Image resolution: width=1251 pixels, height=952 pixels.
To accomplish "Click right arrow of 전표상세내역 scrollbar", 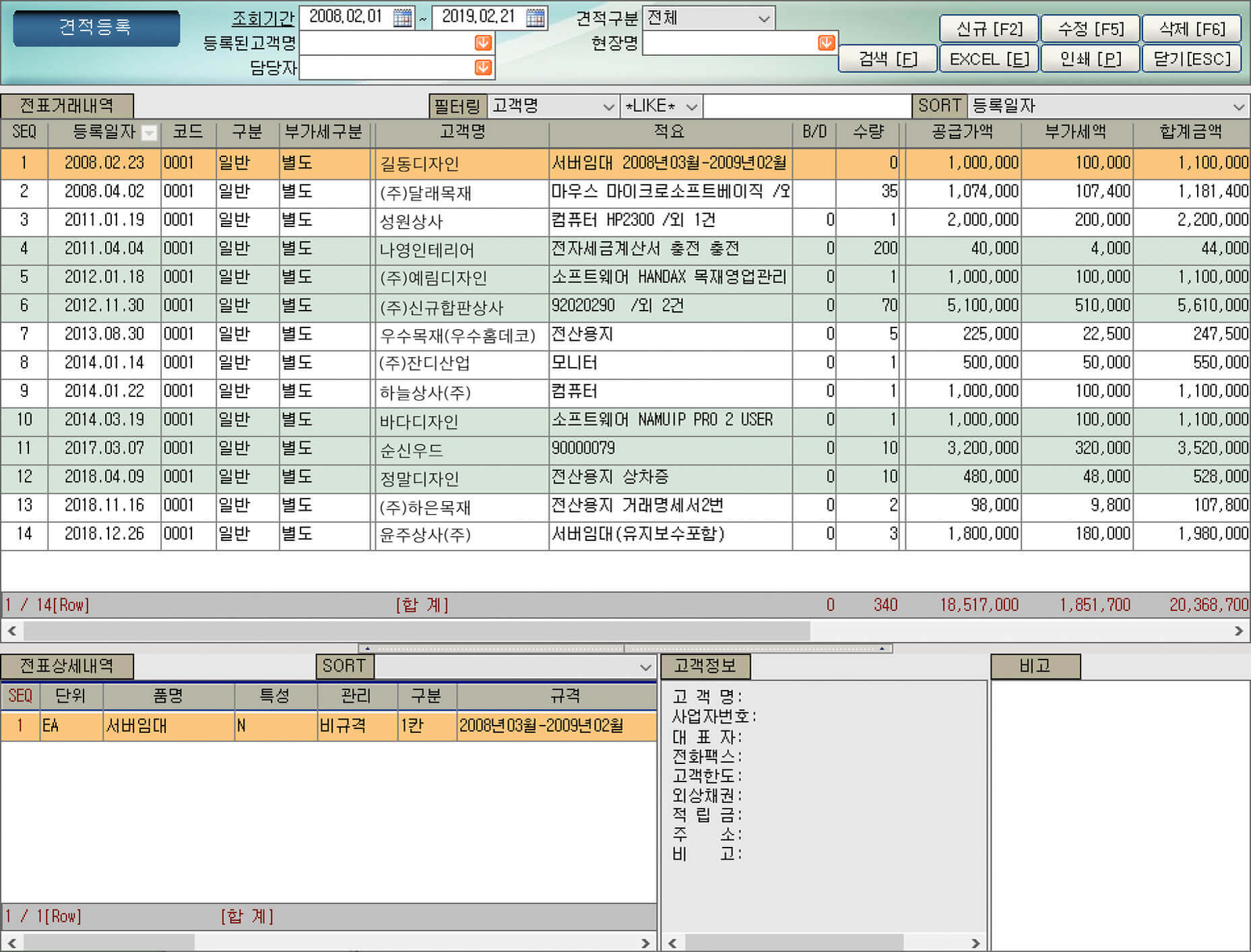I will coord(645,943).
